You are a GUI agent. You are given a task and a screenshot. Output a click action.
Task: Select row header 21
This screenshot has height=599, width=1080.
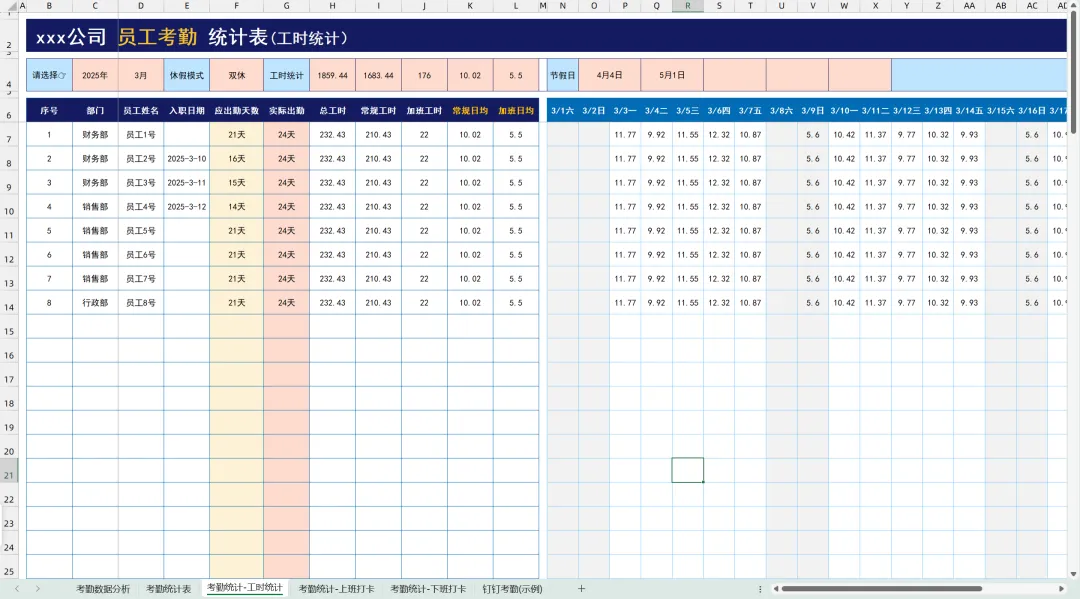coord(9,471)
